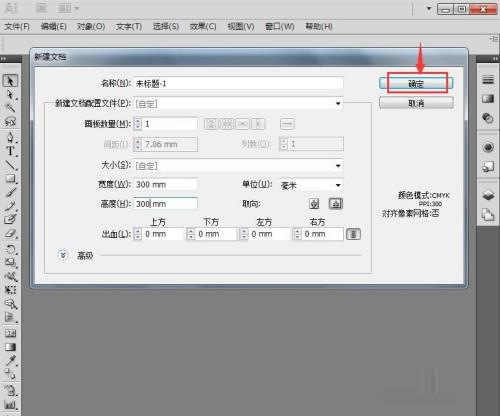Open the Artboards panel icon
The image size is (500, 416).
tap(488, 214)
